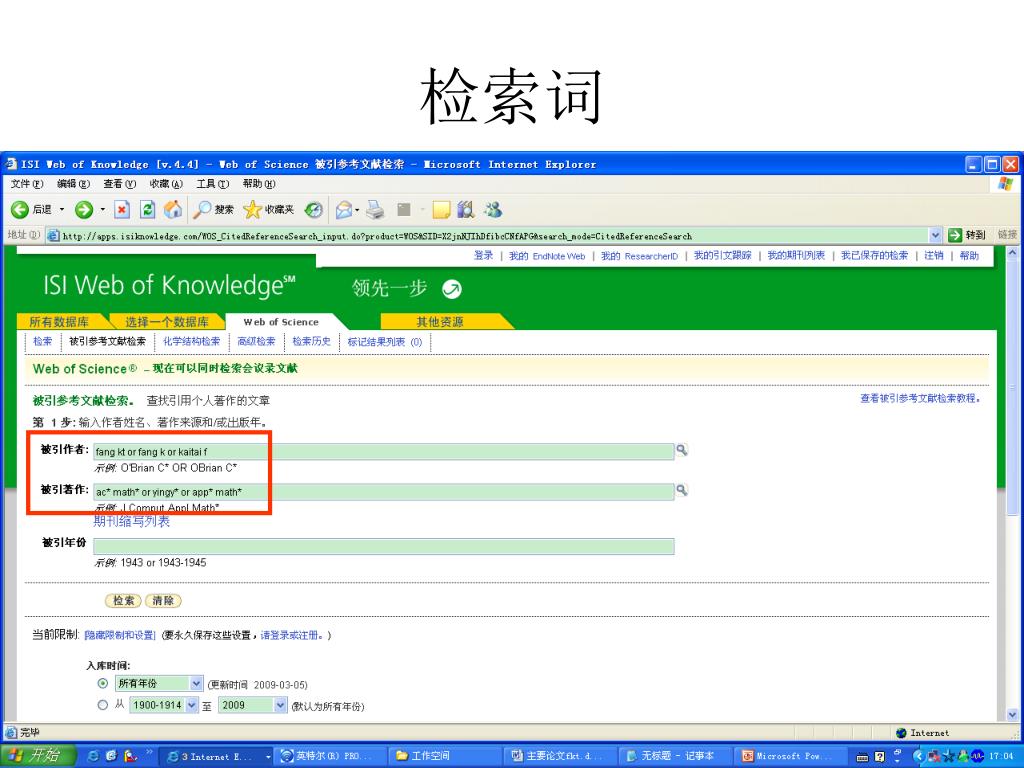Click the Messenger people icon
1024x768 pixels.
click(492, 209)
